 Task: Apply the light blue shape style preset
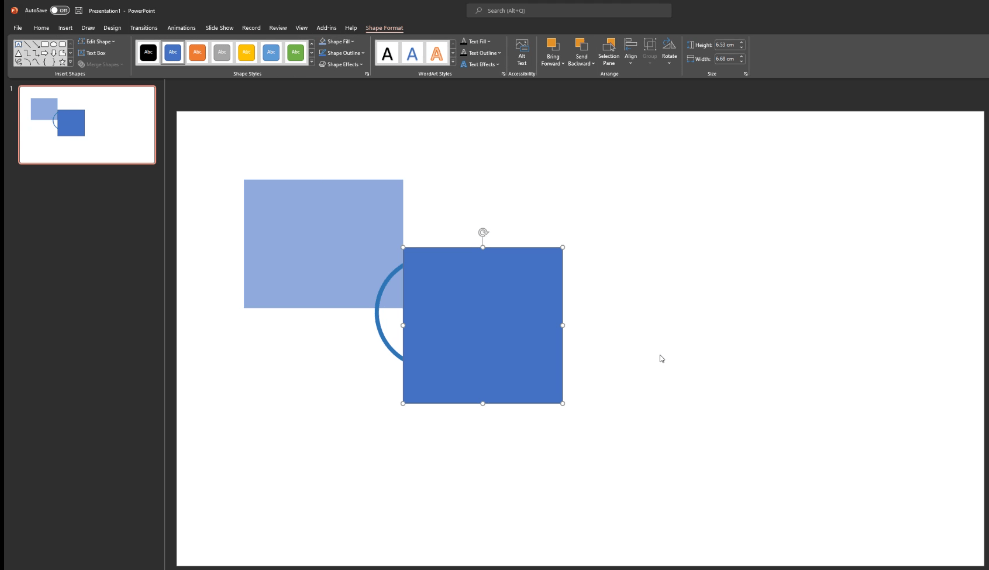point(271,53)
